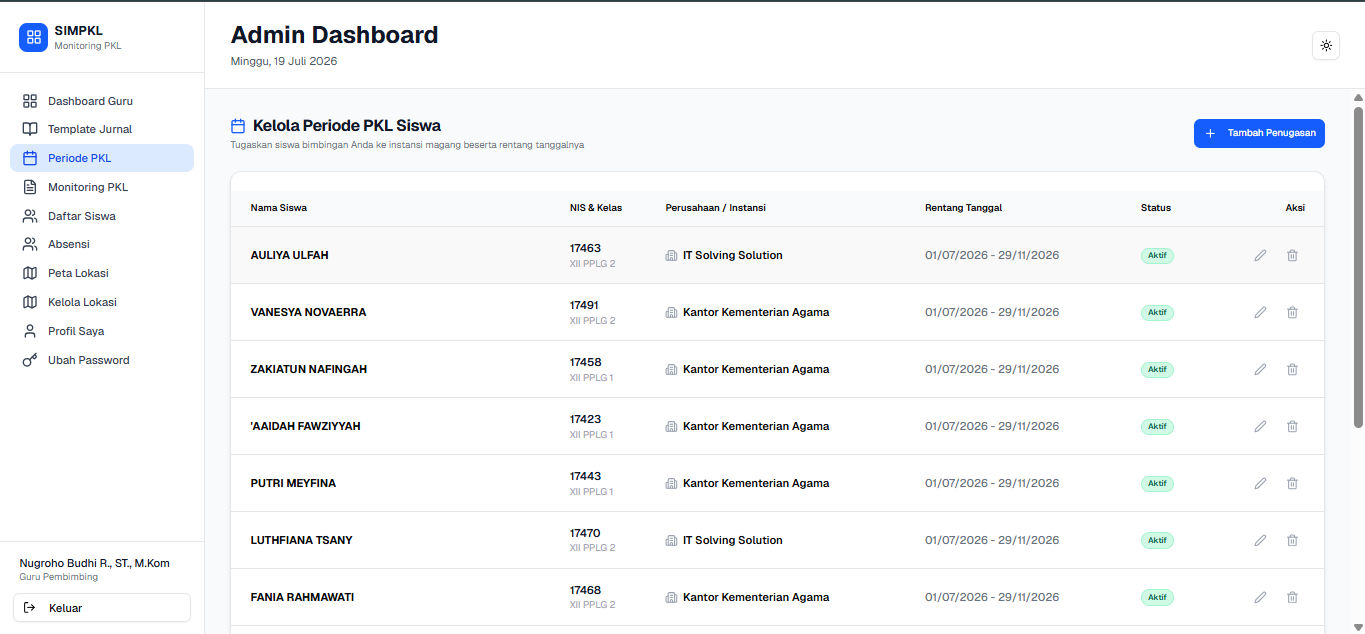Viewport: 1365px width, 634px height.
Task: Delete PUTRI MEYFINA assignment
Action: (1292, 483)
